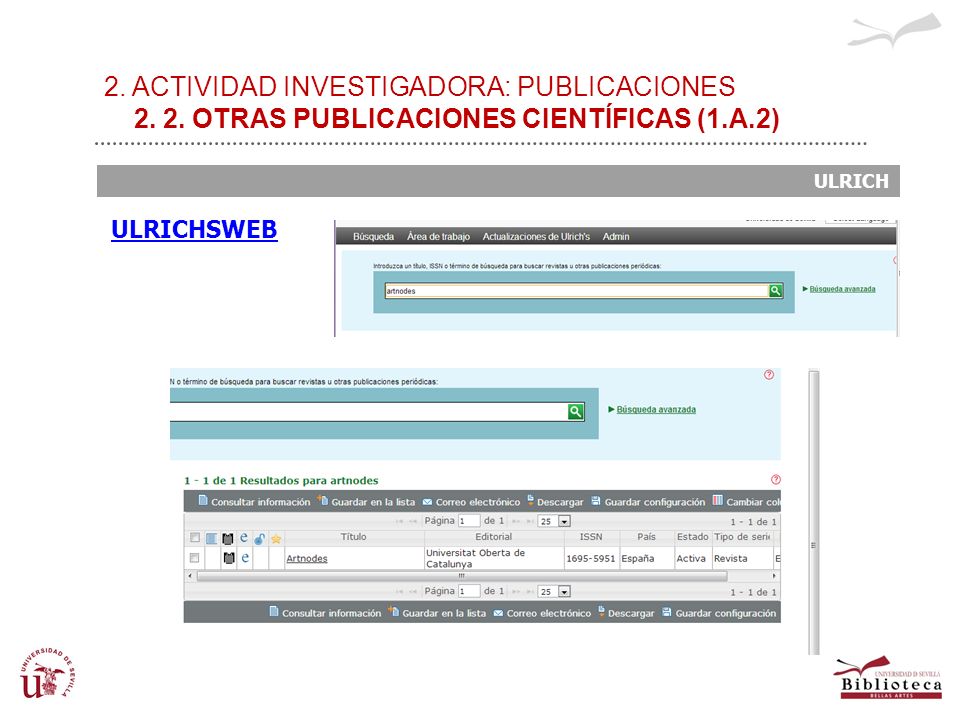Click Búsqueda avanzada next to the artnodes search box
The width and height of the screenshot is (960, 720).
[x=842, y=289]
